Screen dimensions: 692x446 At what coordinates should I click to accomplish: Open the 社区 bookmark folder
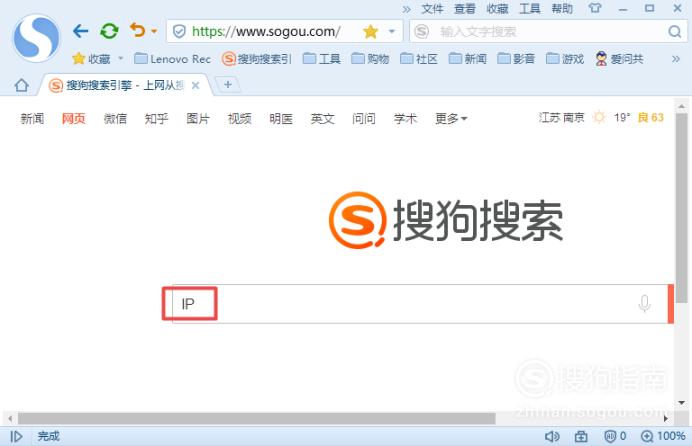pyautogui.click(x=419, y=59)
